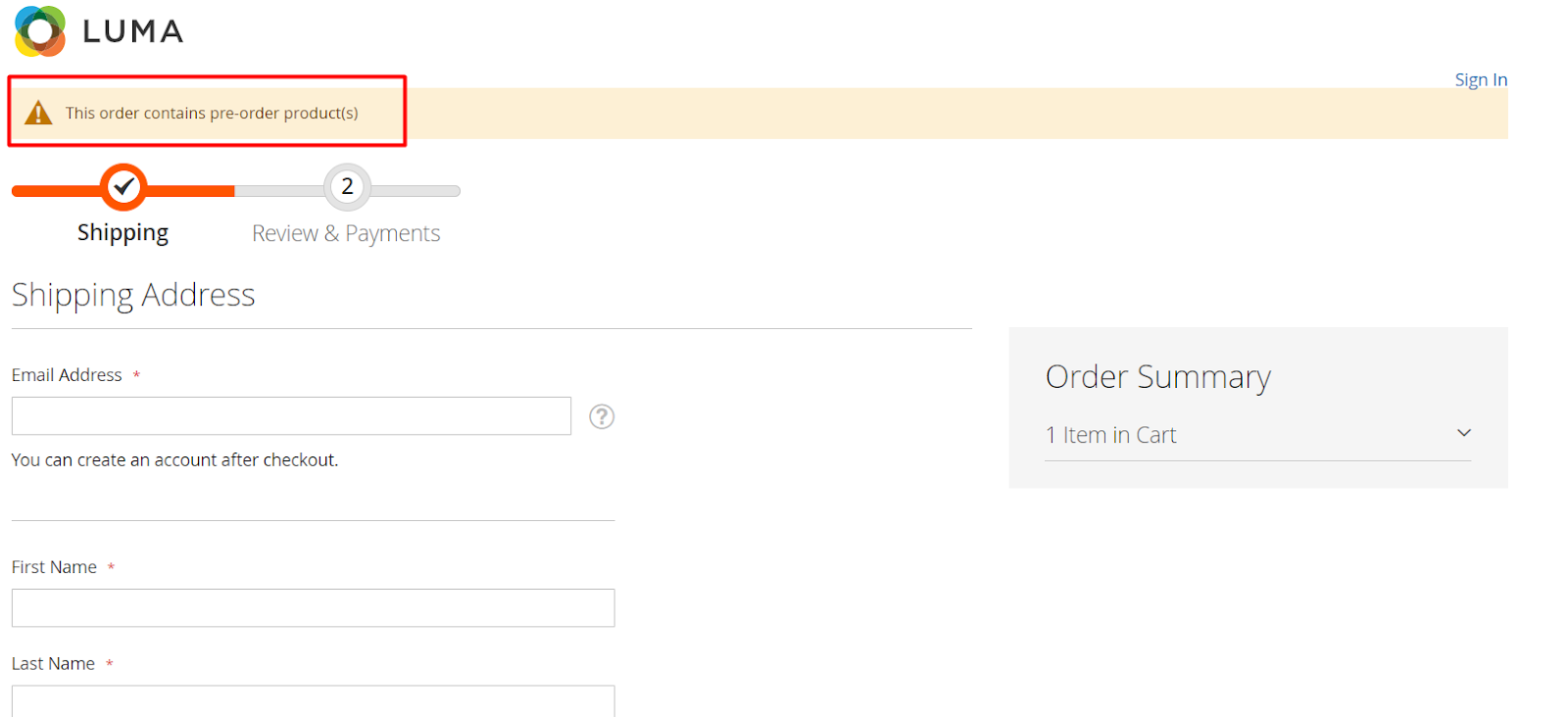Switch to Review & Payments step

pyautogui.click(x=346, y=234)
